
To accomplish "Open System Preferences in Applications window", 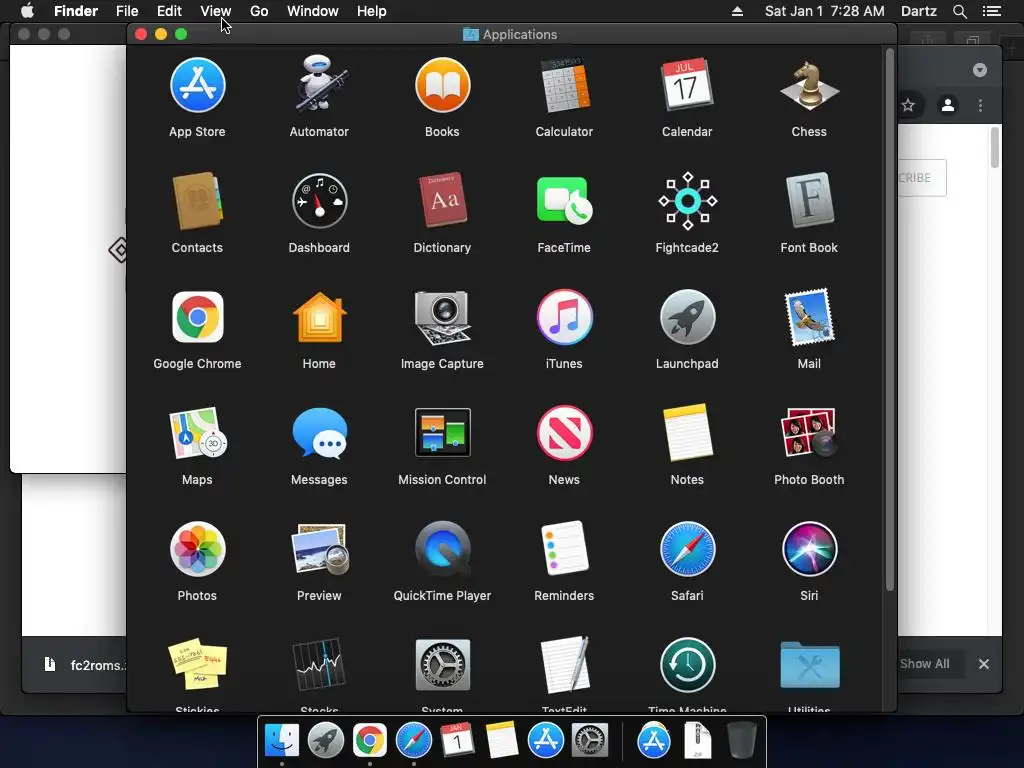I will coord(442,665).
